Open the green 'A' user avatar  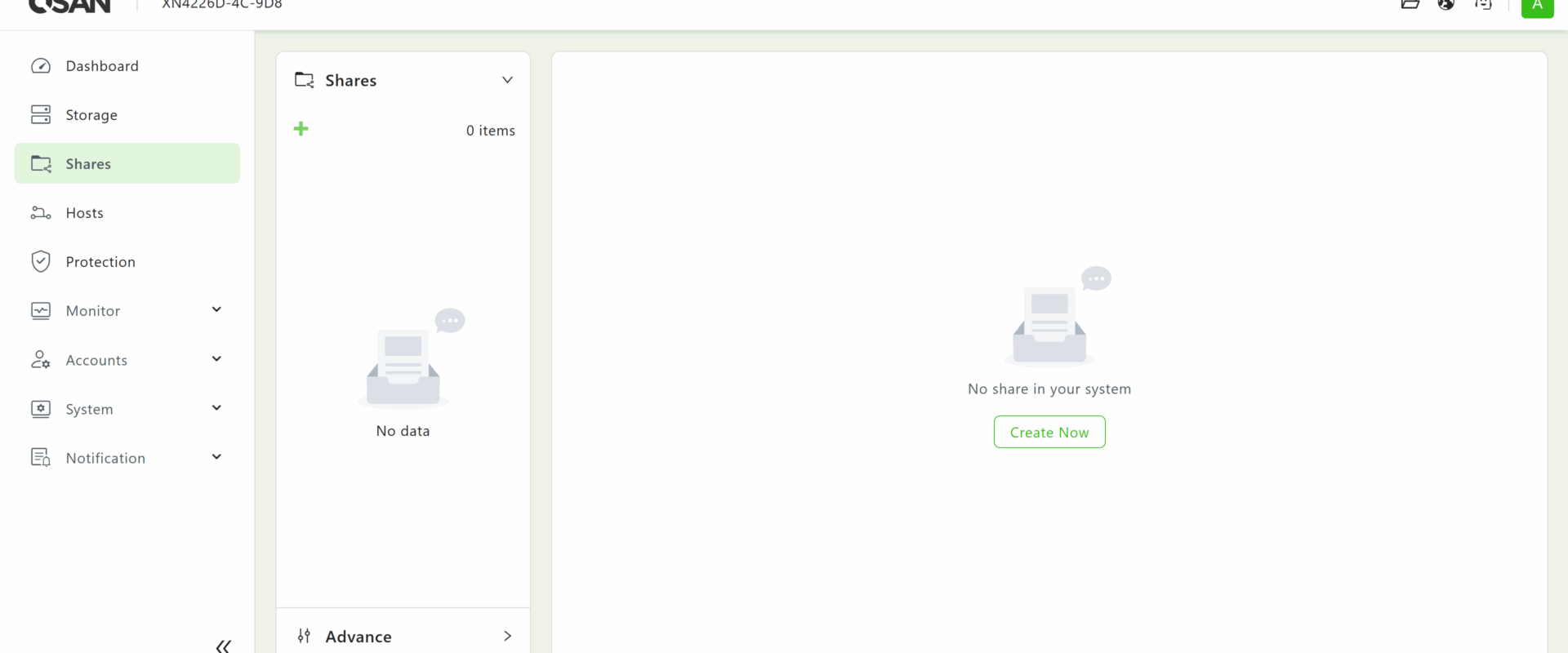[1537, 6]
